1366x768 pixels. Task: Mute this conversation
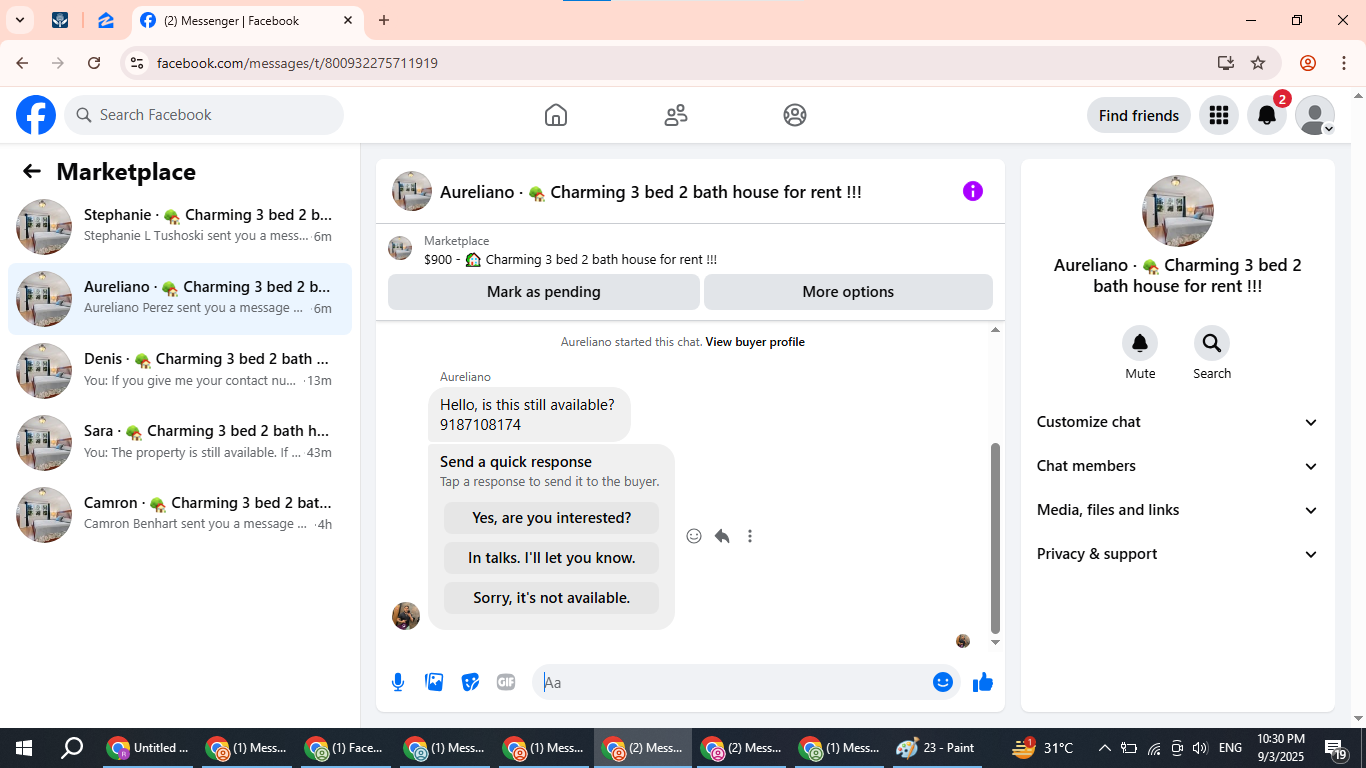tap(1140, 344)
